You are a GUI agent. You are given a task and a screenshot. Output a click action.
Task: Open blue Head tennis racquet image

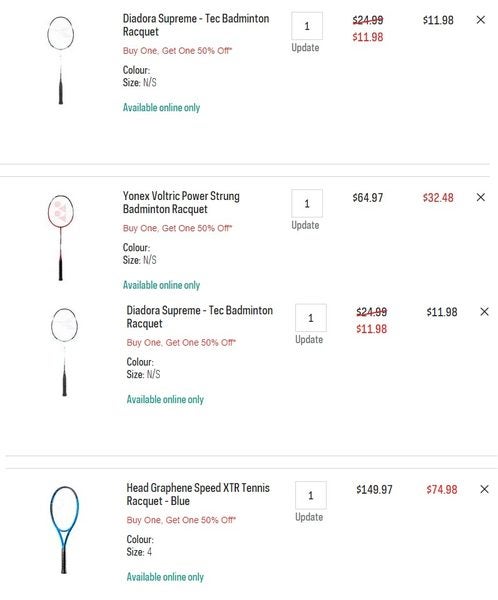(64, 530)
